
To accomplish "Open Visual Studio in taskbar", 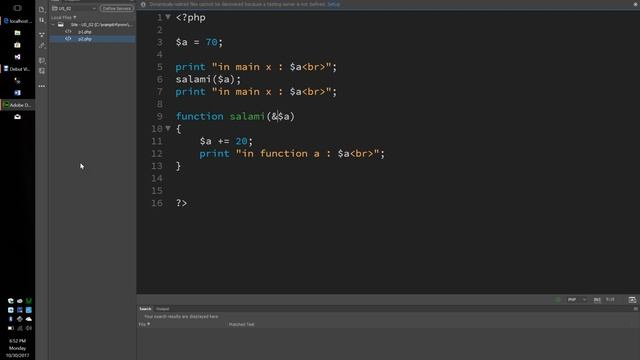I will pos(17,57).
